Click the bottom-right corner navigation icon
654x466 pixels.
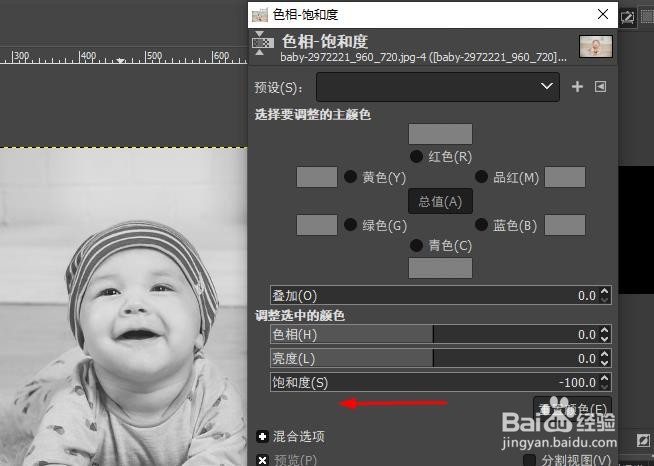pyautogui.click(x=644, y=441)
